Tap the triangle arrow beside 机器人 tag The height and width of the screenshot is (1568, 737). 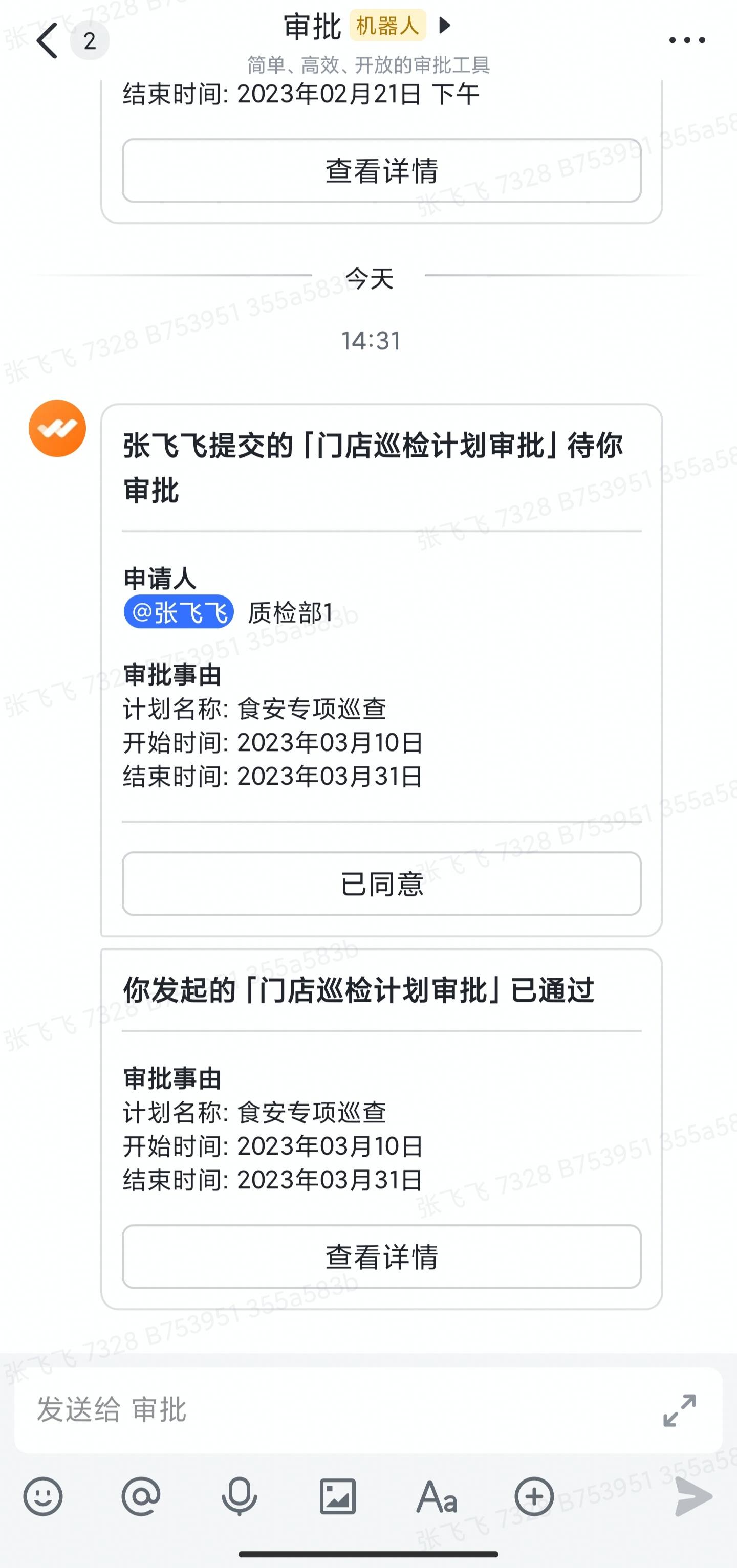click(445, 25)
